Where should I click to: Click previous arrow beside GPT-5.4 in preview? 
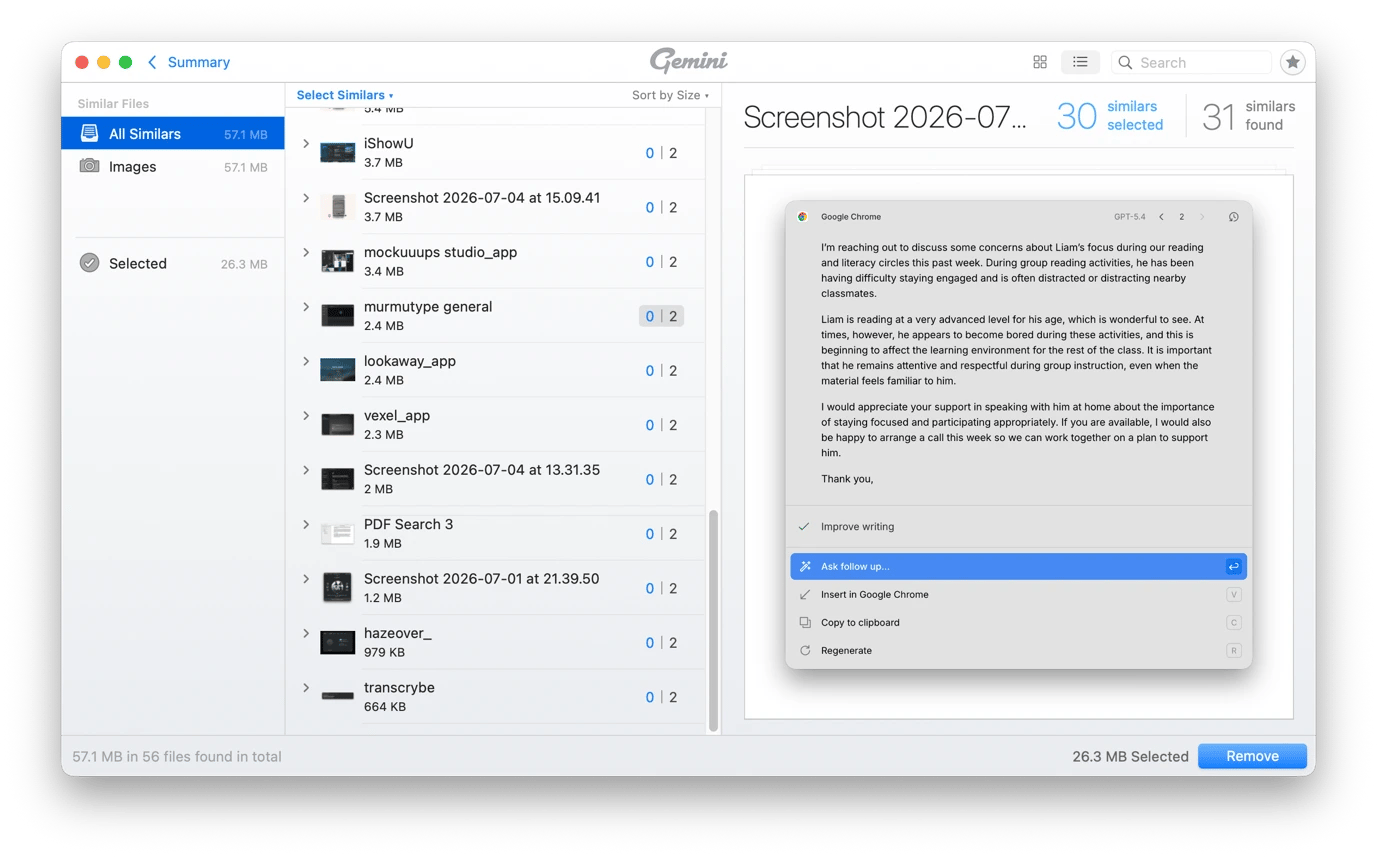[1161, 217]
